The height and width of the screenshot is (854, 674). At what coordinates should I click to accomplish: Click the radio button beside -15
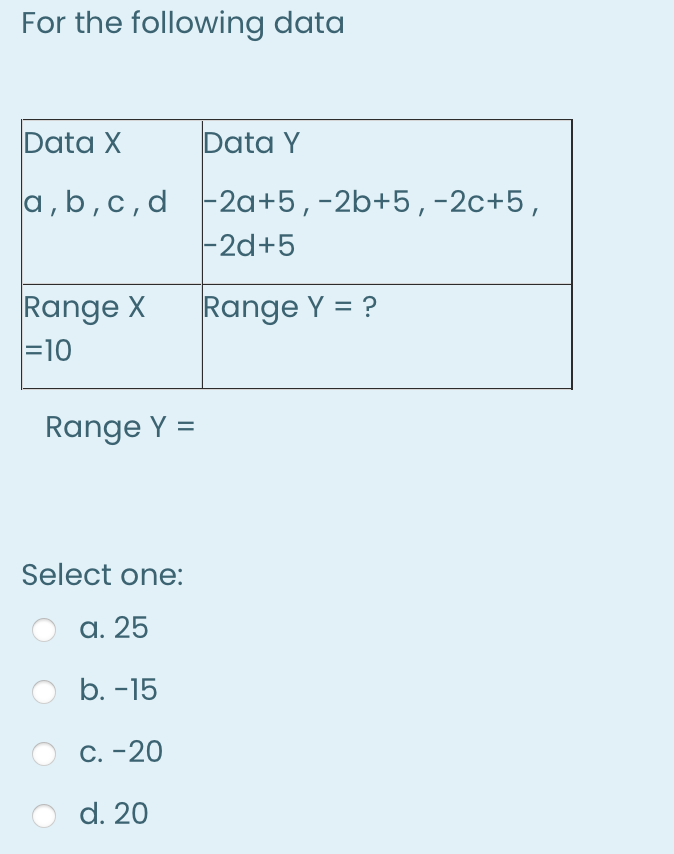click(44, 690)
